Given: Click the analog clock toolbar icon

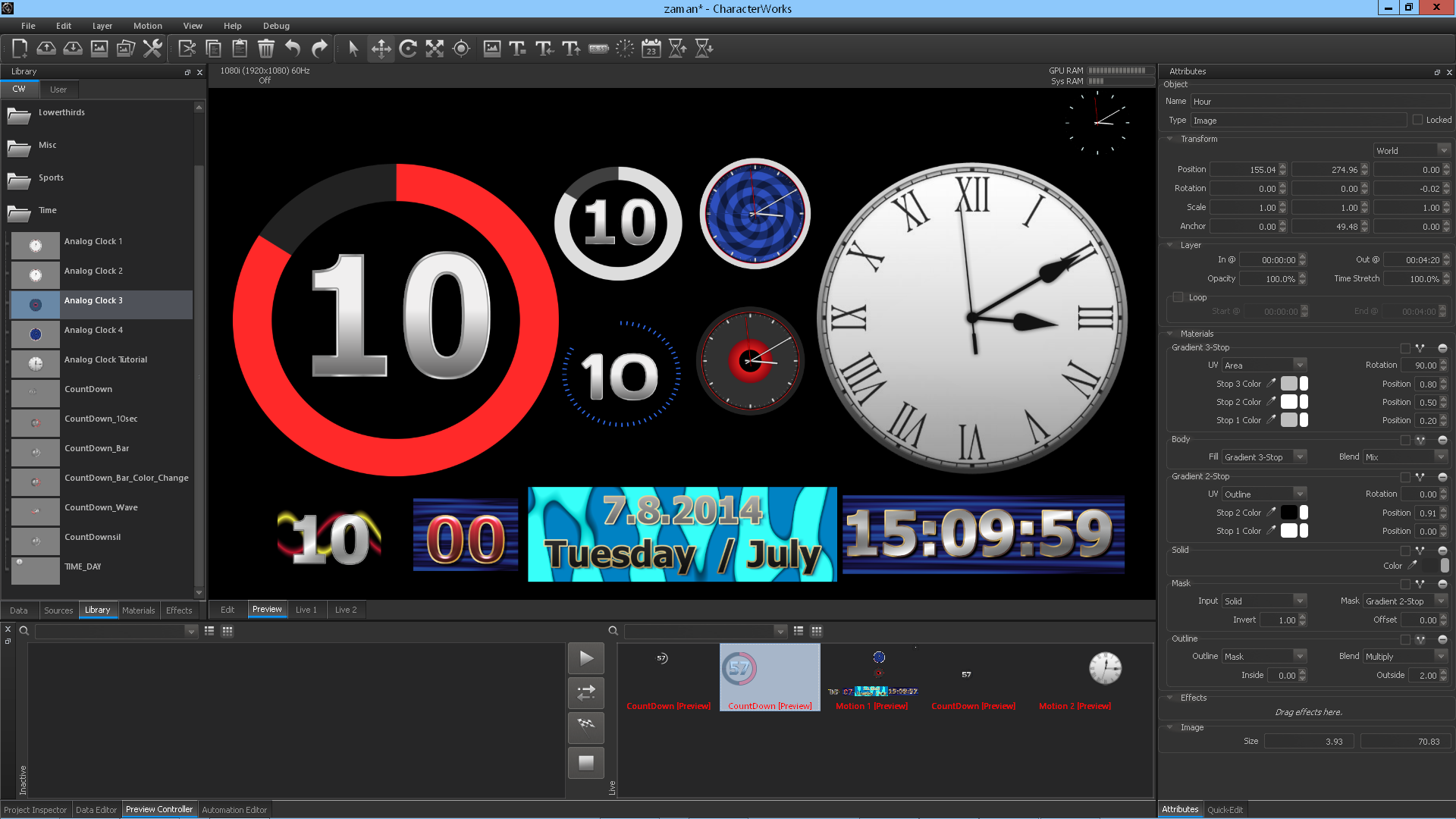Looking at the screenshot, I should click(625, 49).
